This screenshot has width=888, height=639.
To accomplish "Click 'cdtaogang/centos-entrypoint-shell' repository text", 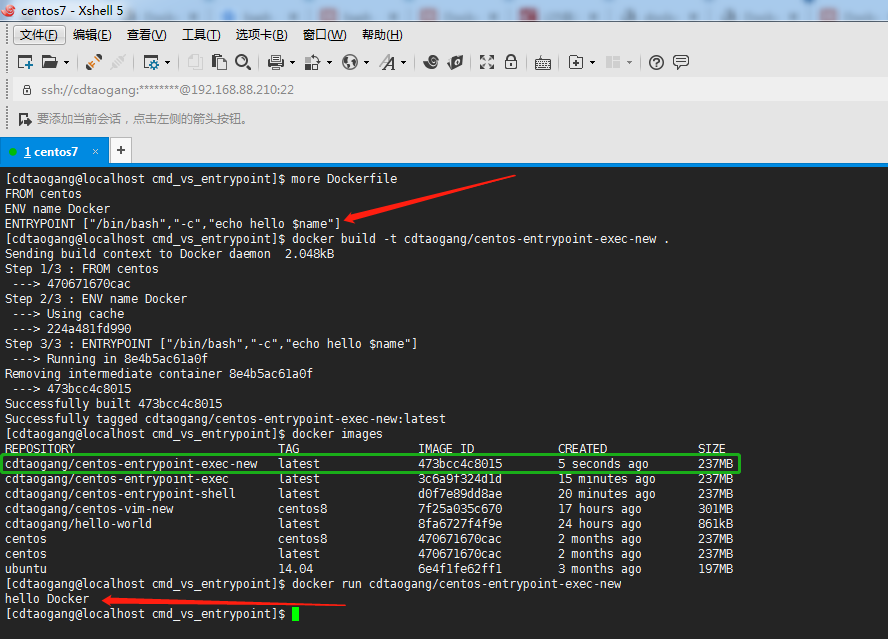I will pos(120,494).
